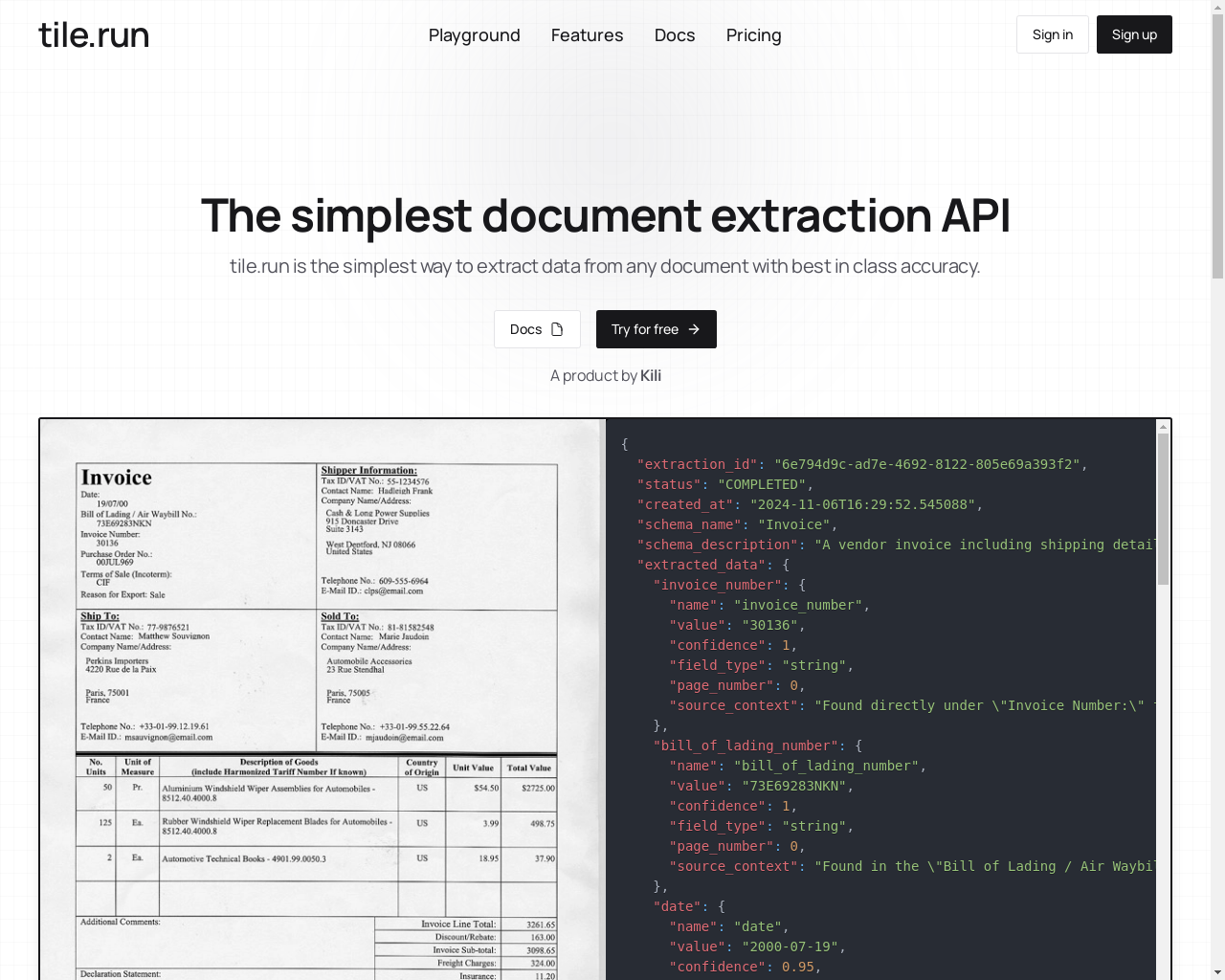Click the "2024-11-06T16:29:52.545088" timestamp value
Viewport: 1225px width, 980px height.
[x=862, y=504]
